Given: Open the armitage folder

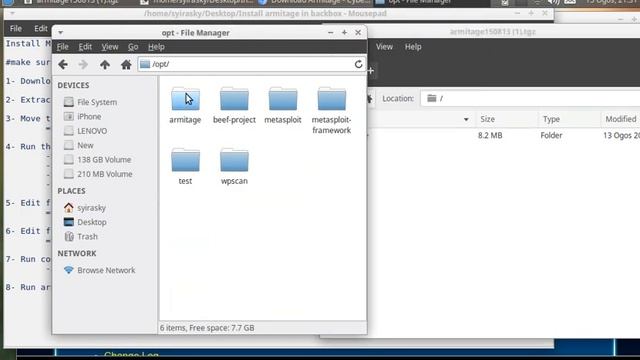Looking at the screenshot, I should point(185,106).
